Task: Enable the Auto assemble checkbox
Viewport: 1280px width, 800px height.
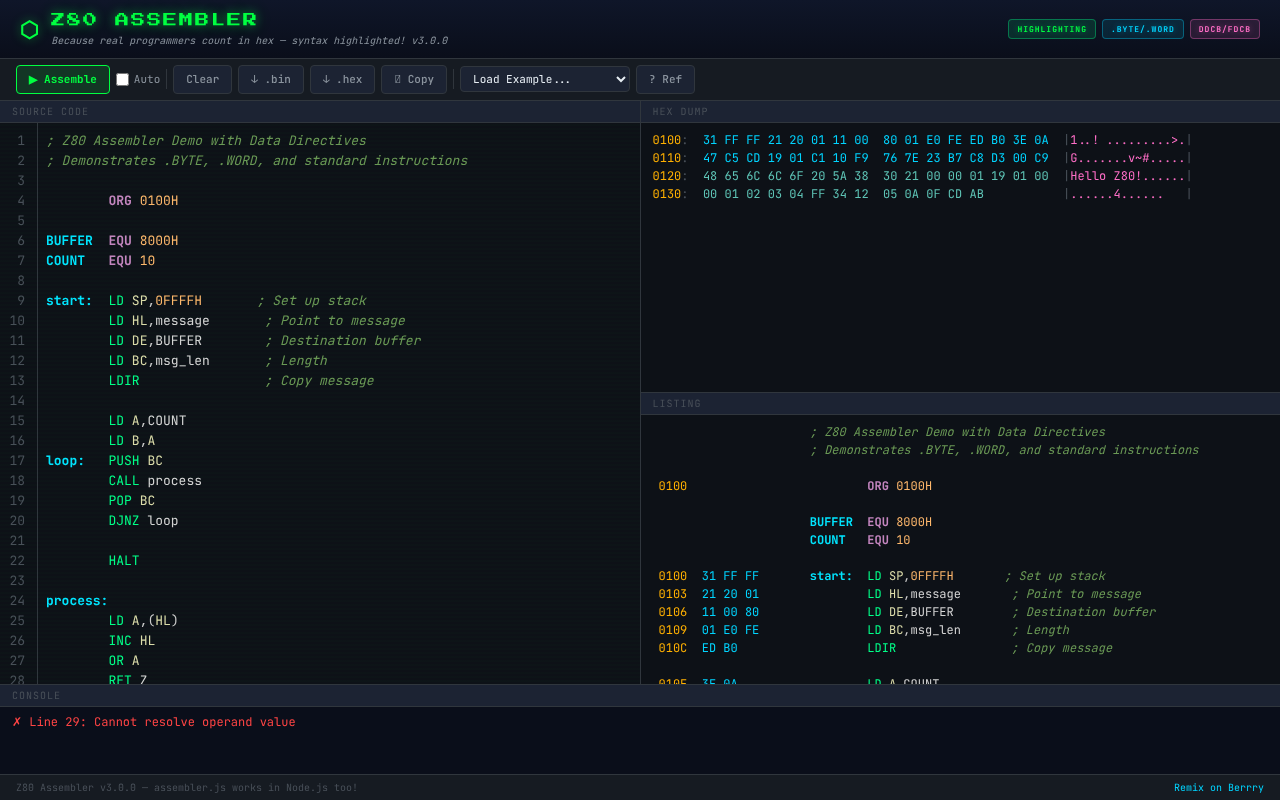Action: coord(122,80)
